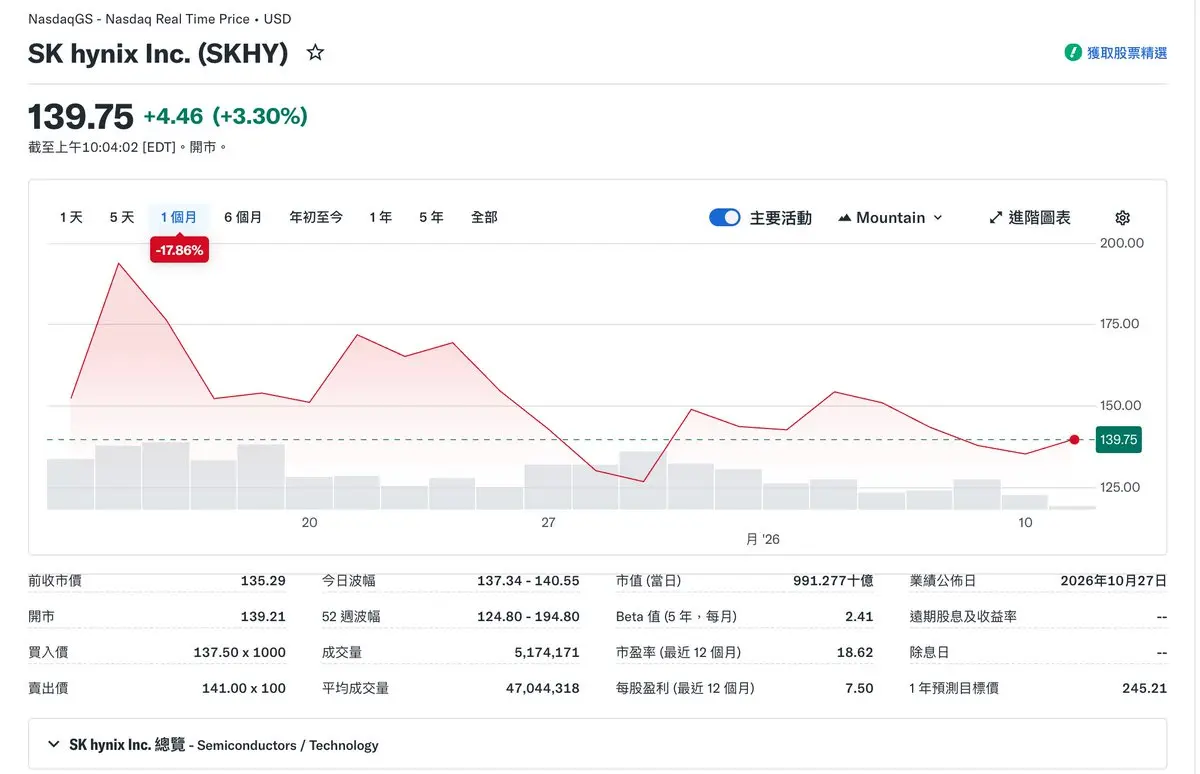
Task: Add SKHY to watchlist with star icon
Action: click(x=315, y=53)
